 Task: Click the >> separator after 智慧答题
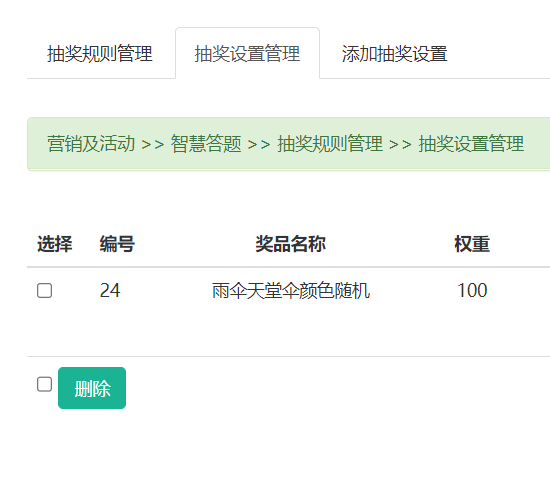(259, 144)
